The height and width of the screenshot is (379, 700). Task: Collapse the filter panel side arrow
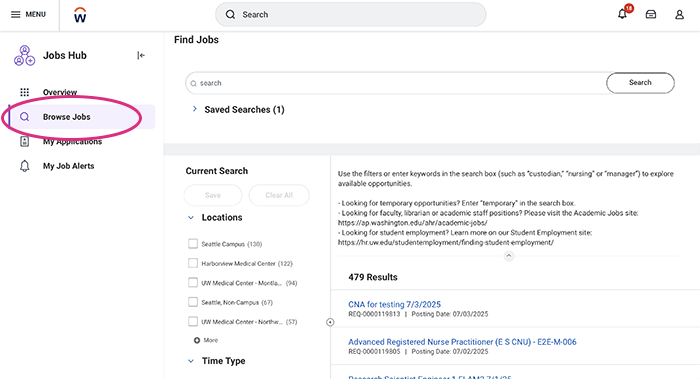coord(330,322)
